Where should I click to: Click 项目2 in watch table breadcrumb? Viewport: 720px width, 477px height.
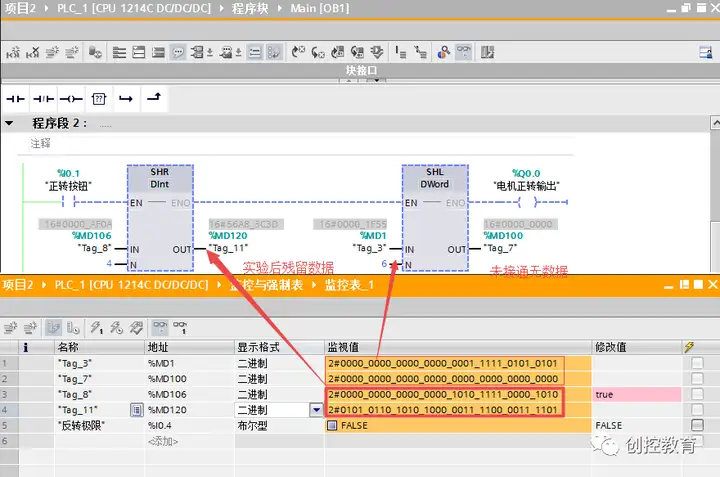point(18,285)
